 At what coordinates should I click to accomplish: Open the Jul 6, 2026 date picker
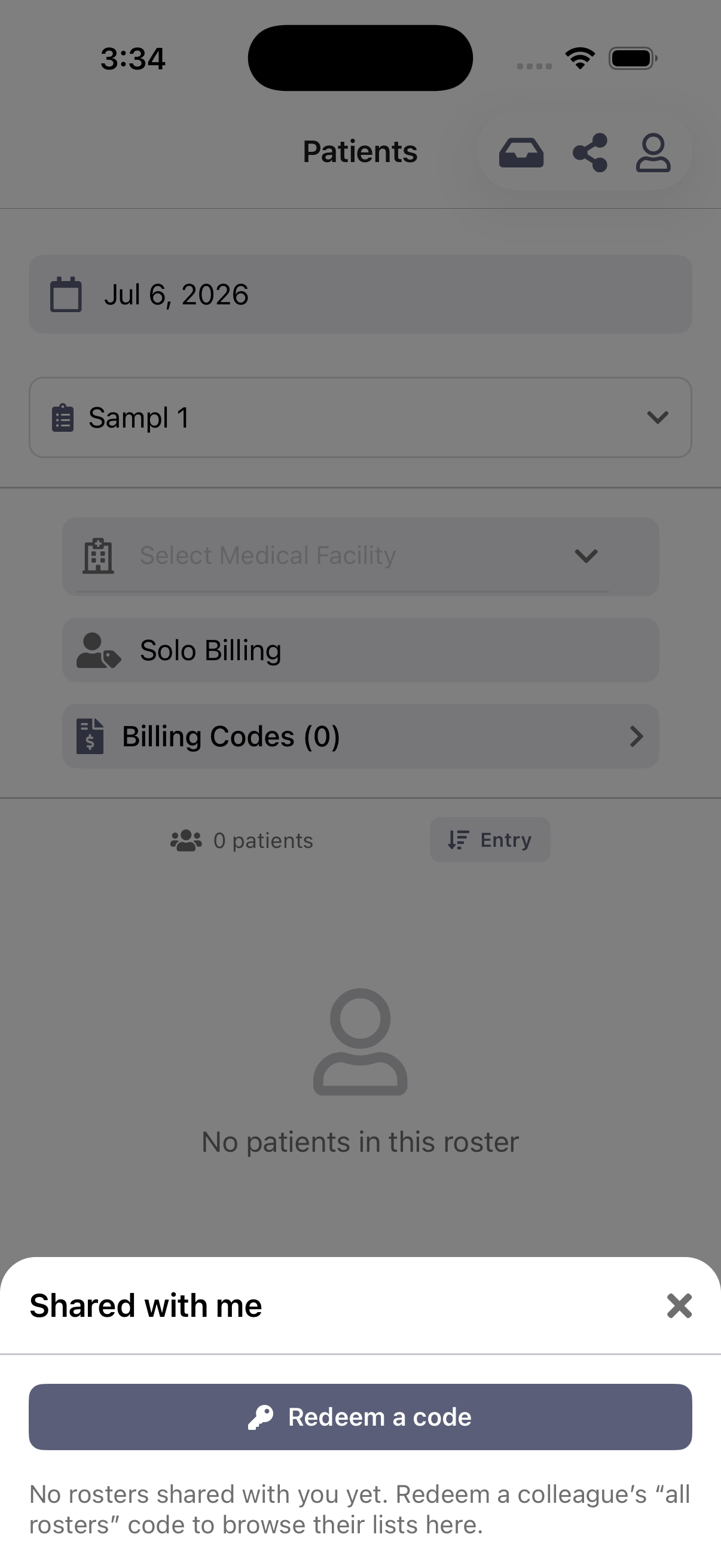coord(360,295)
